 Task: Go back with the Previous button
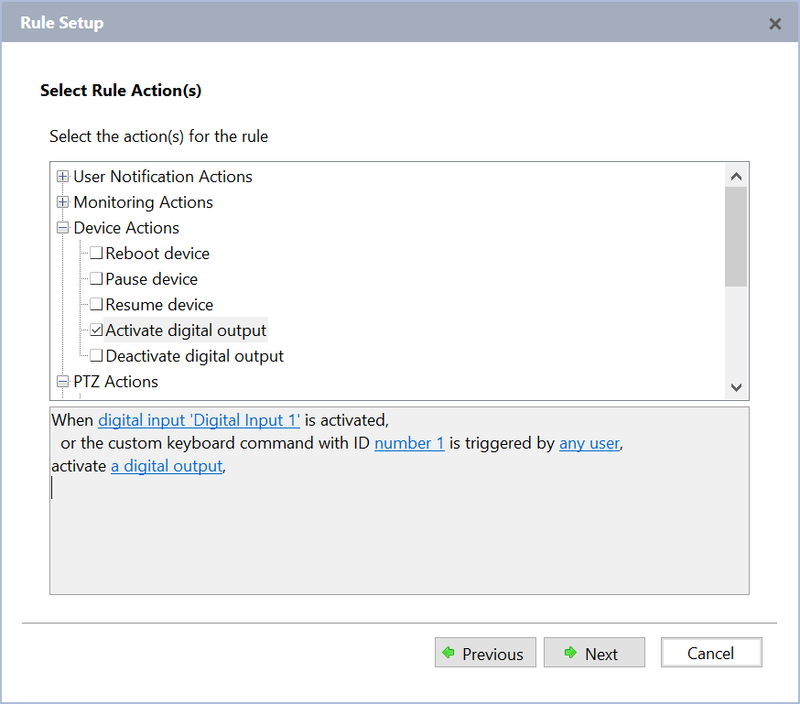click(485, 653)
